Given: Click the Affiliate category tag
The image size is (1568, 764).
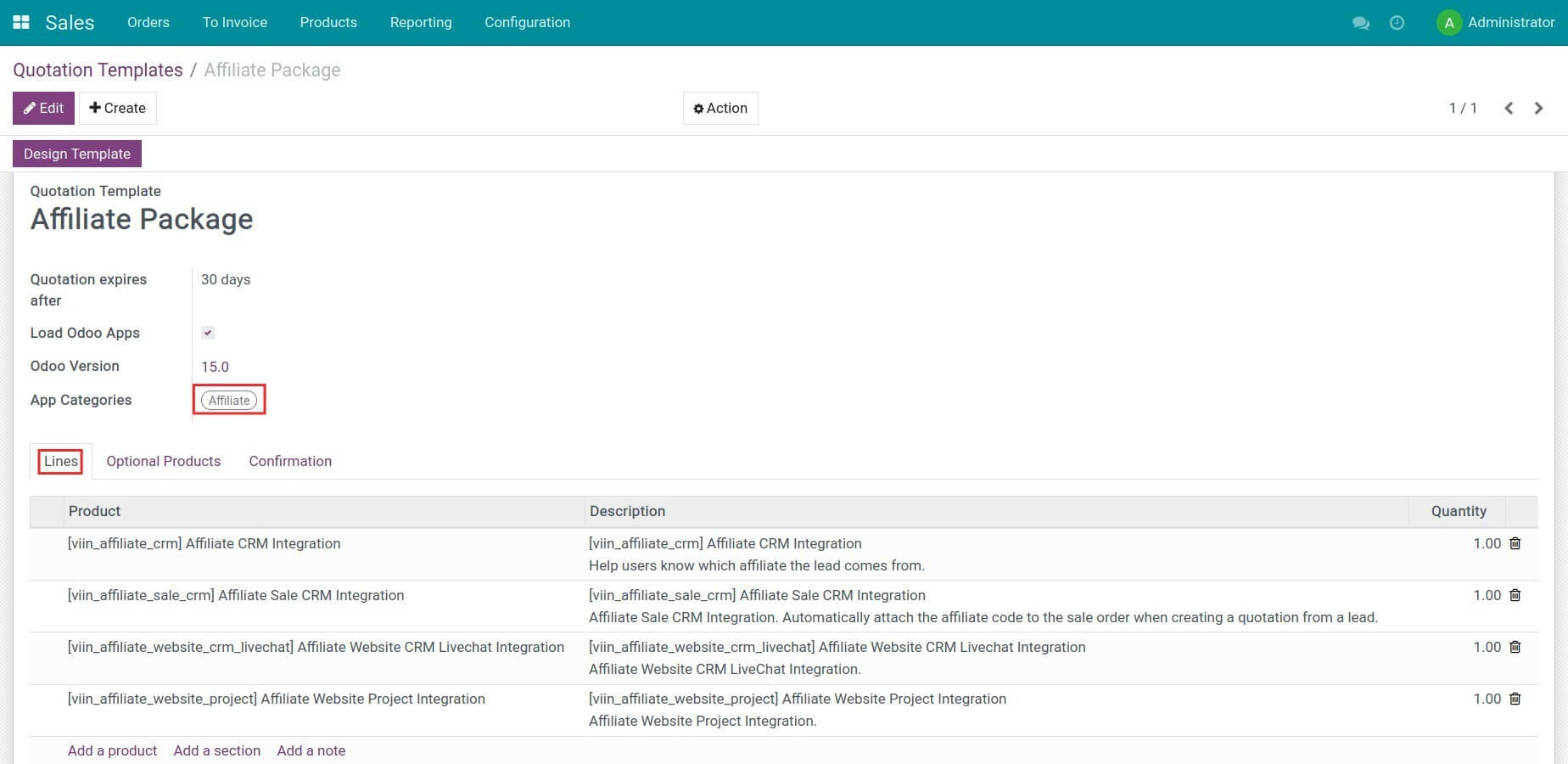Looking at the screenshot, I should tap(229, 400).
